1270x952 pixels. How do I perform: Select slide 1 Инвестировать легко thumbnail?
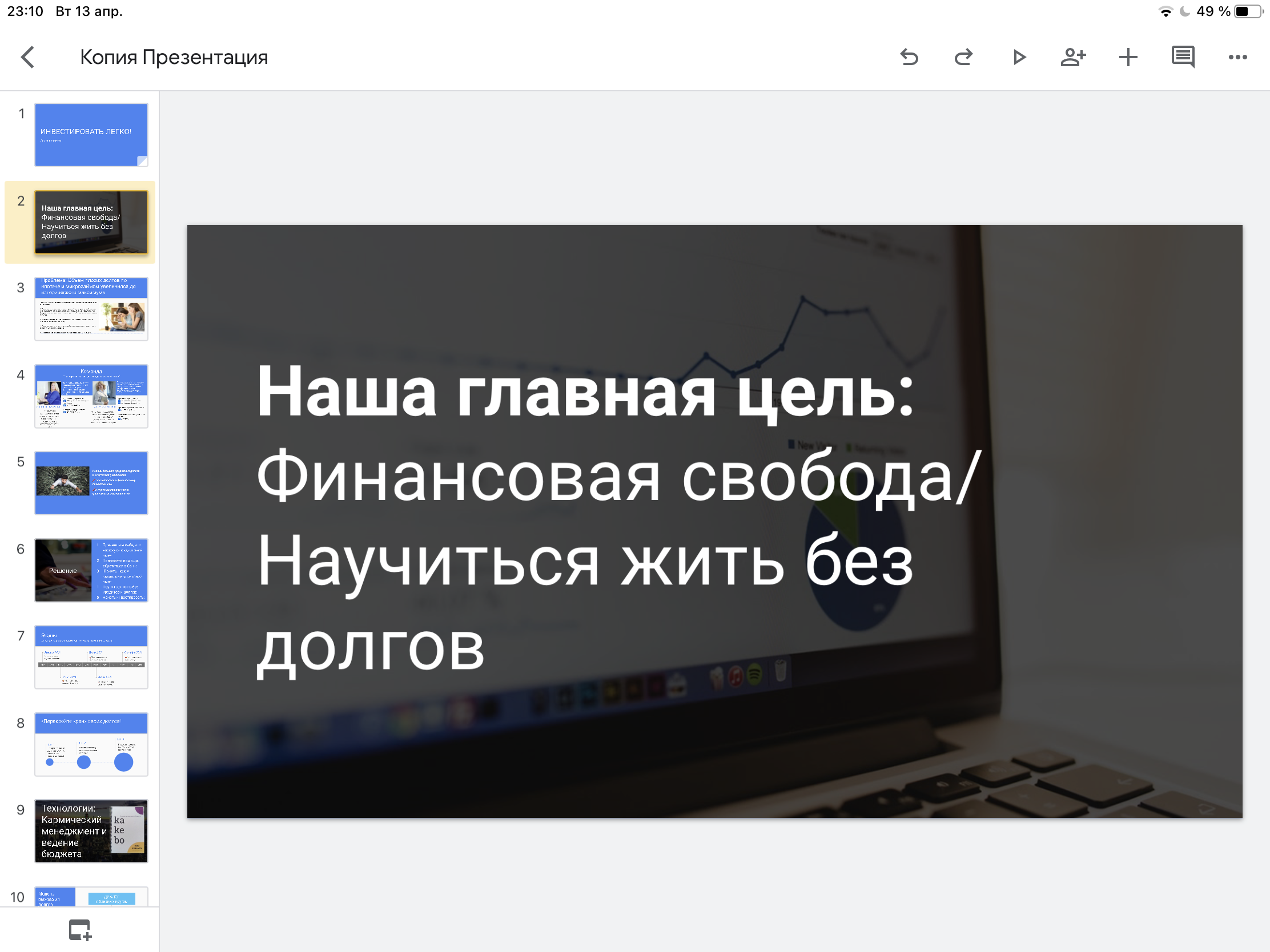coord(91,135)
